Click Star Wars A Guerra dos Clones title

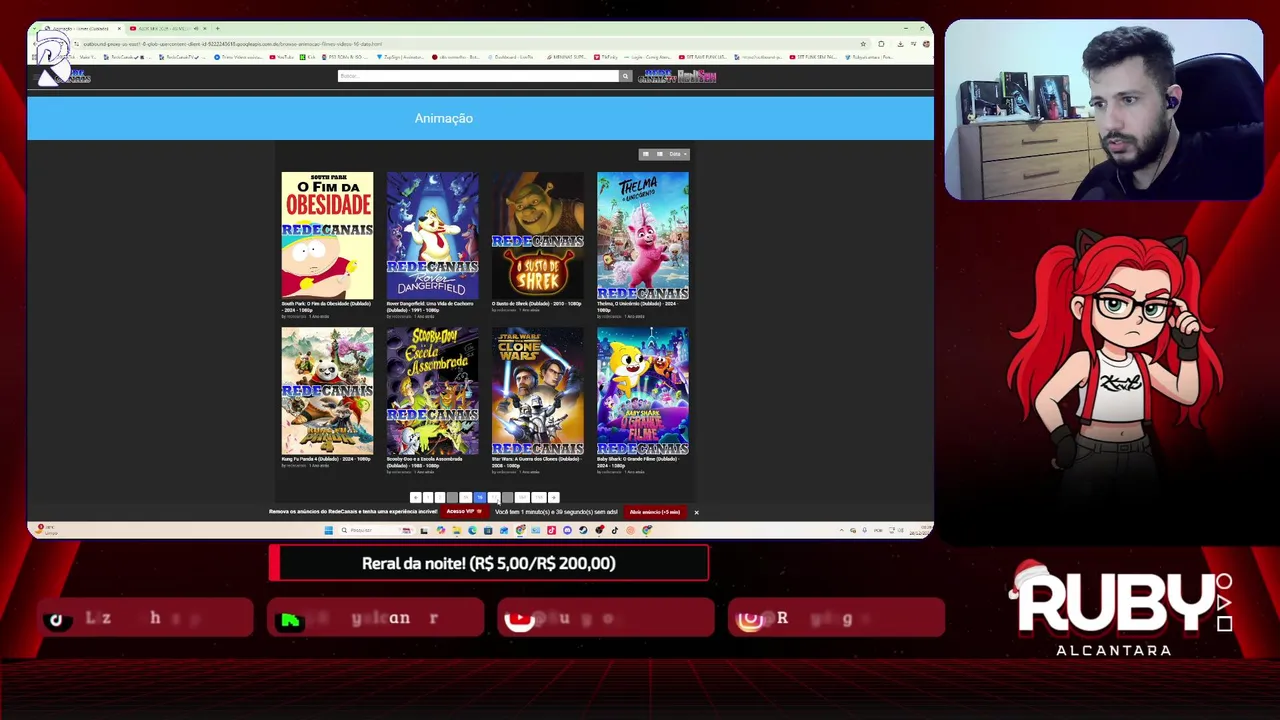536,462
